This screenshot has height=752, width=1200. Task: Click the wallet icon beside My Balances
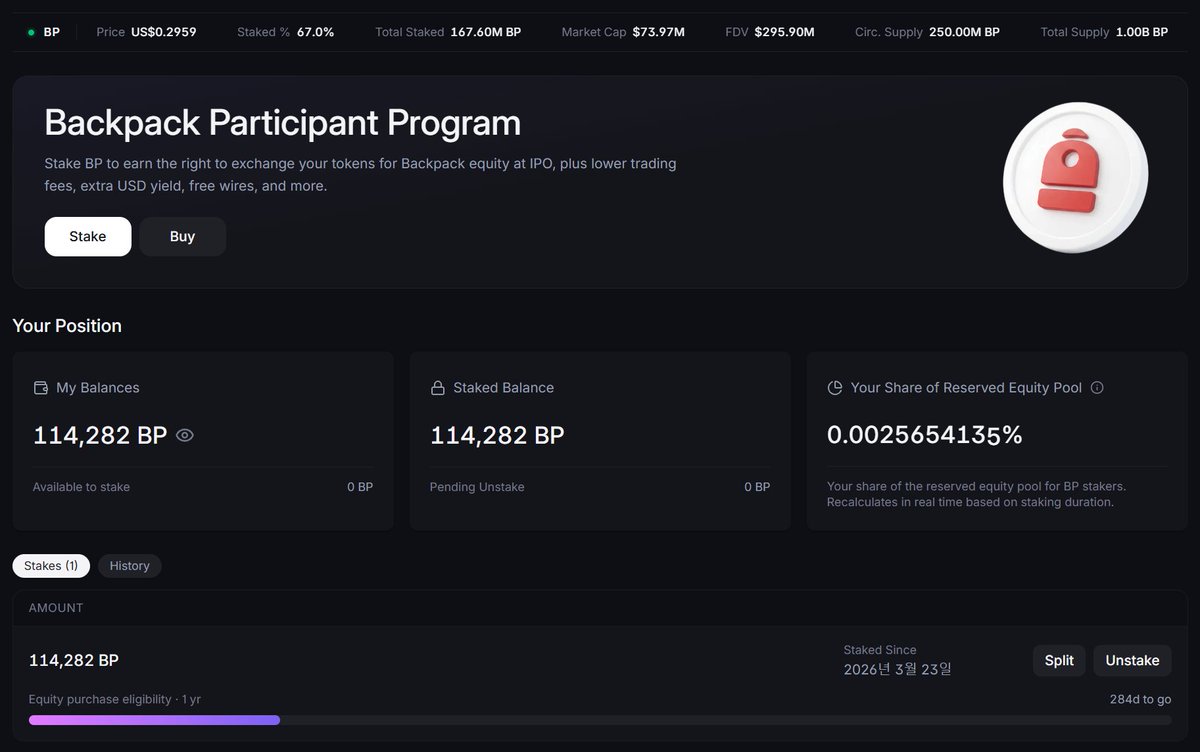pos(41,388)
